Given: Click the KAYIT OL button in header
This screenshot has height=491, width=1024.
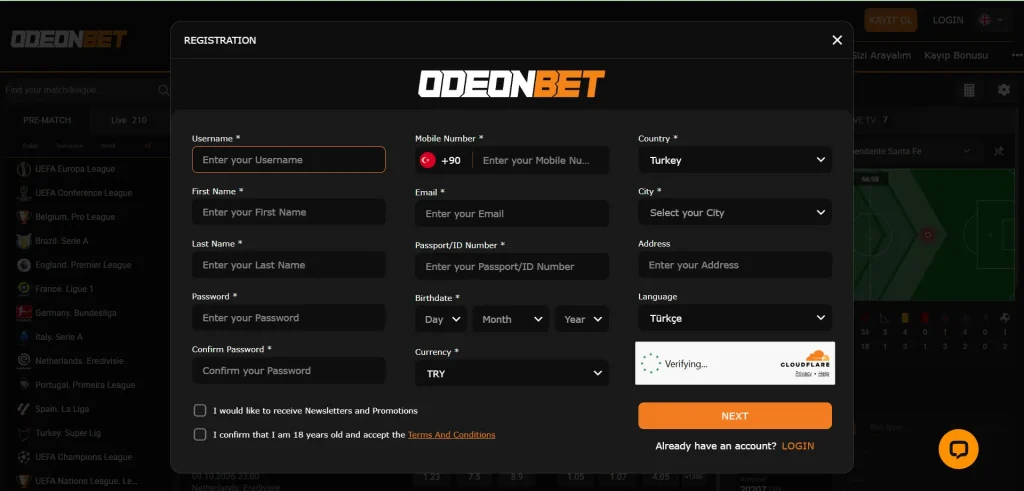Looking at the screenshot, I should pos(891,20).
